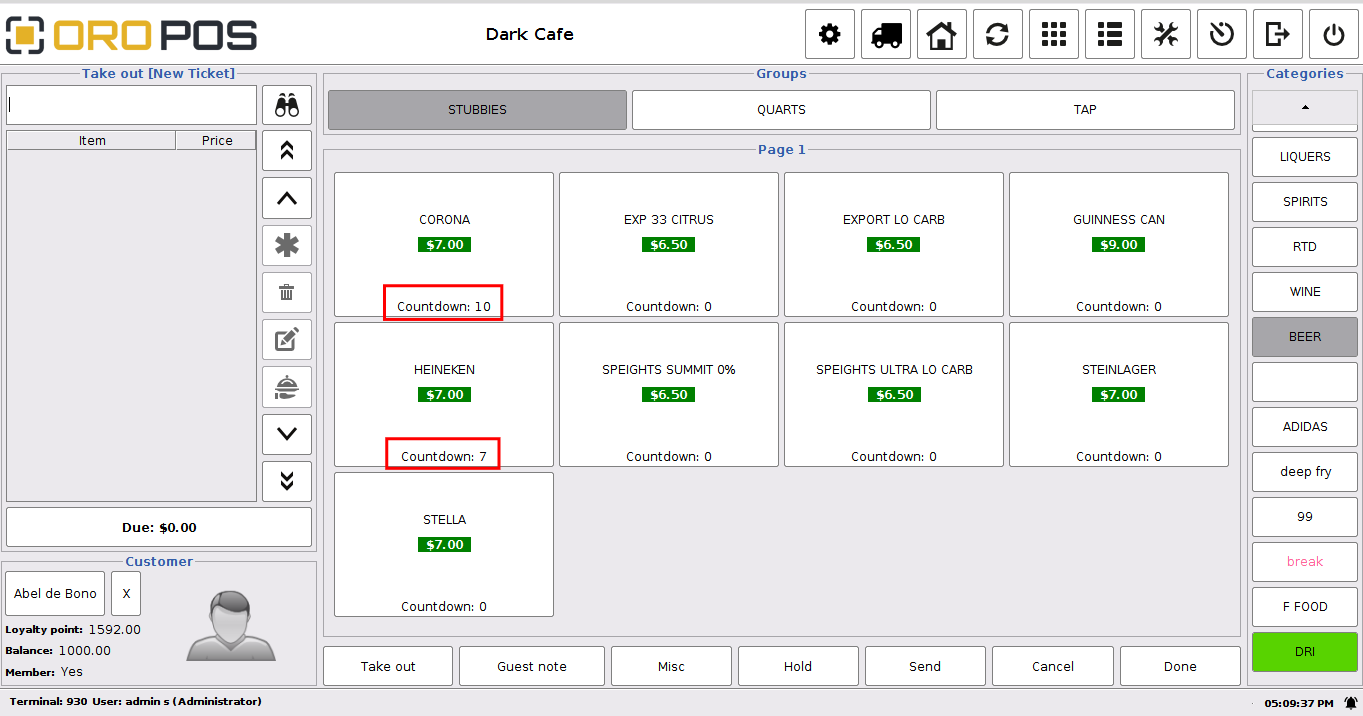Add EXP 33 CITRUS to ticket
This screenshot has width=1363, height=716.
(x=669, y=244)
